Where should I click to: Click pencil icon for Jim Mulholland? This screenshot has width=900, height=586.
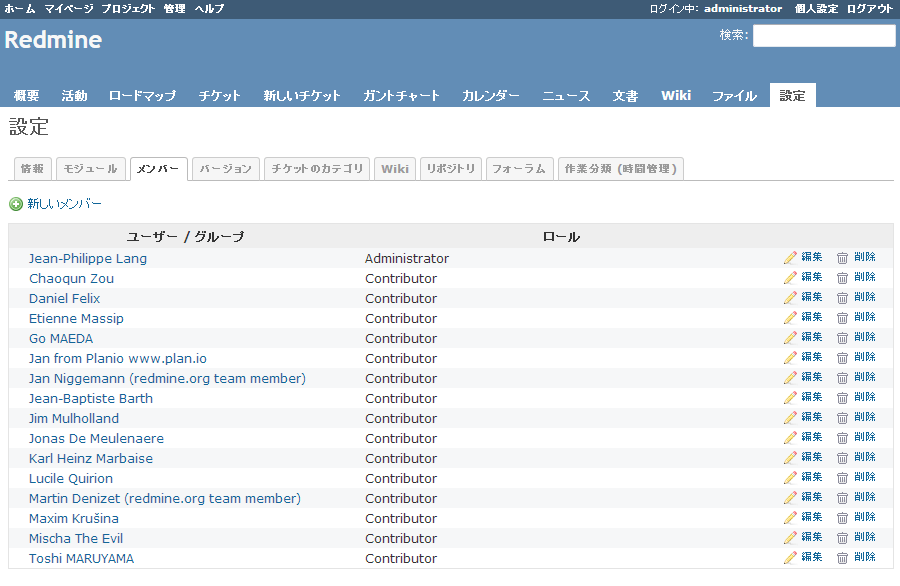[790, 417]
